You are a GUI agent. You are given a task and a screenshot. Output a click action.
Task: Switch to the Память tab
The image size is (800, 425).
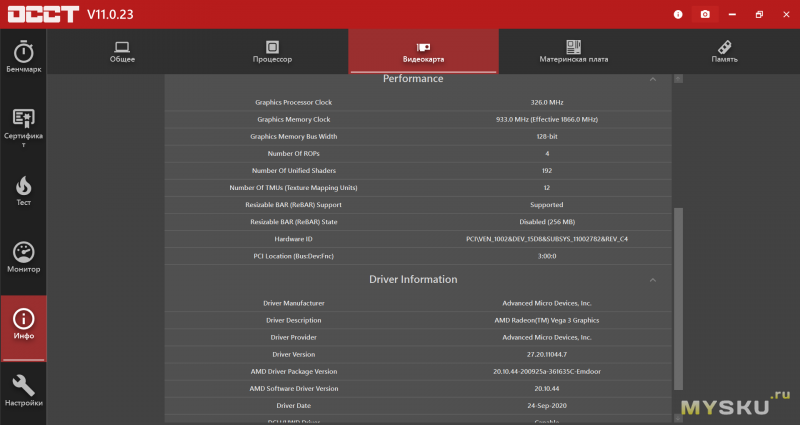724,52
